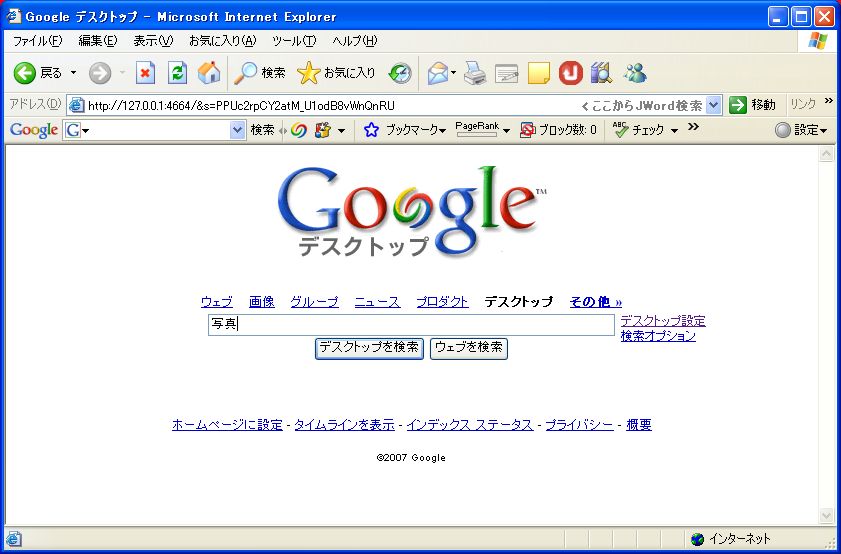The height and width of the screenshot is (554, 841).
Task: Click the yellow note icon in toolbar
Action: tap(539, 73)
